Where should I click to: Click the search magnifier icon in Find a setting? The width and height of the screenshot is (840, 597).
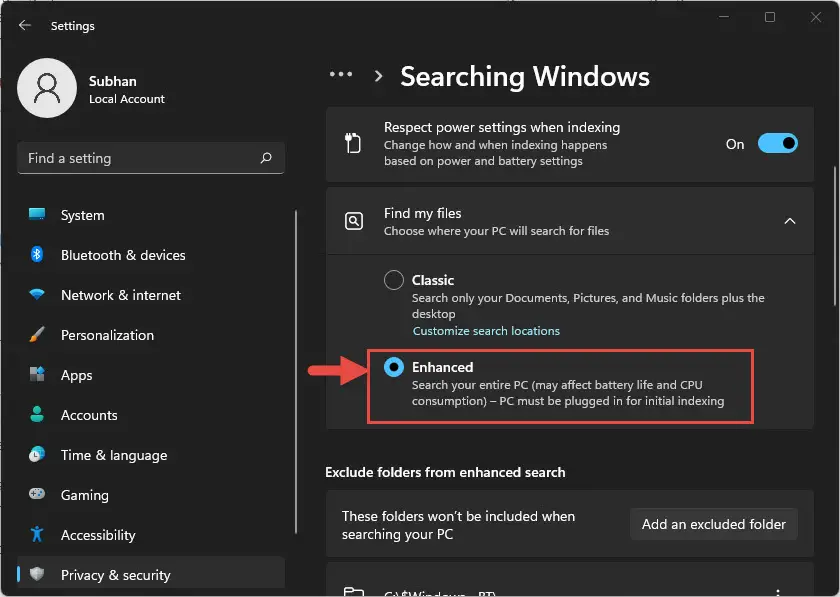(x=266, y=158)
